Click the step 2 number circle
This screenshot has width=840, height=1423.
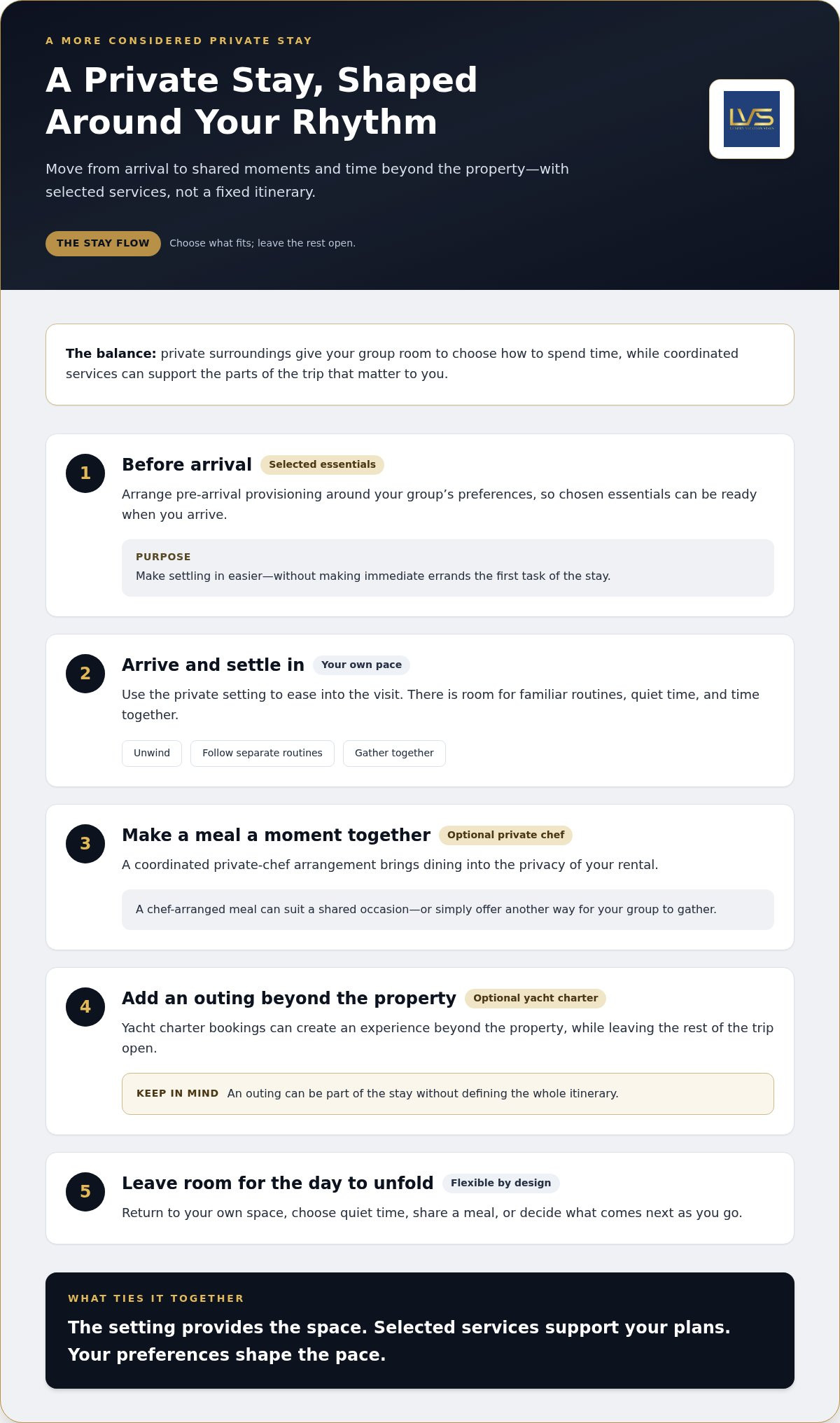click(85, 674)
